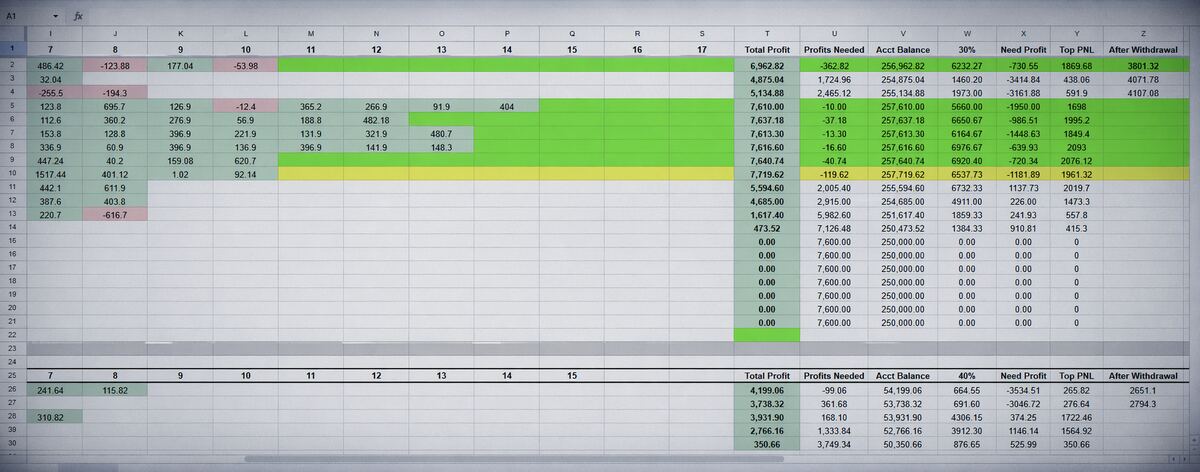Click the total profit cell 473.52
1200x472 pixels.
click(768, 227)
